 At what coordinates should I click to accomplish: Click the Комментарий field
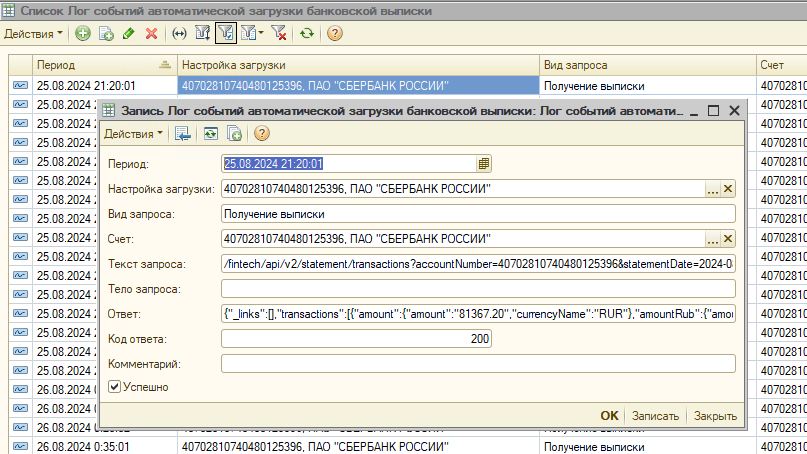pos(478,364)
